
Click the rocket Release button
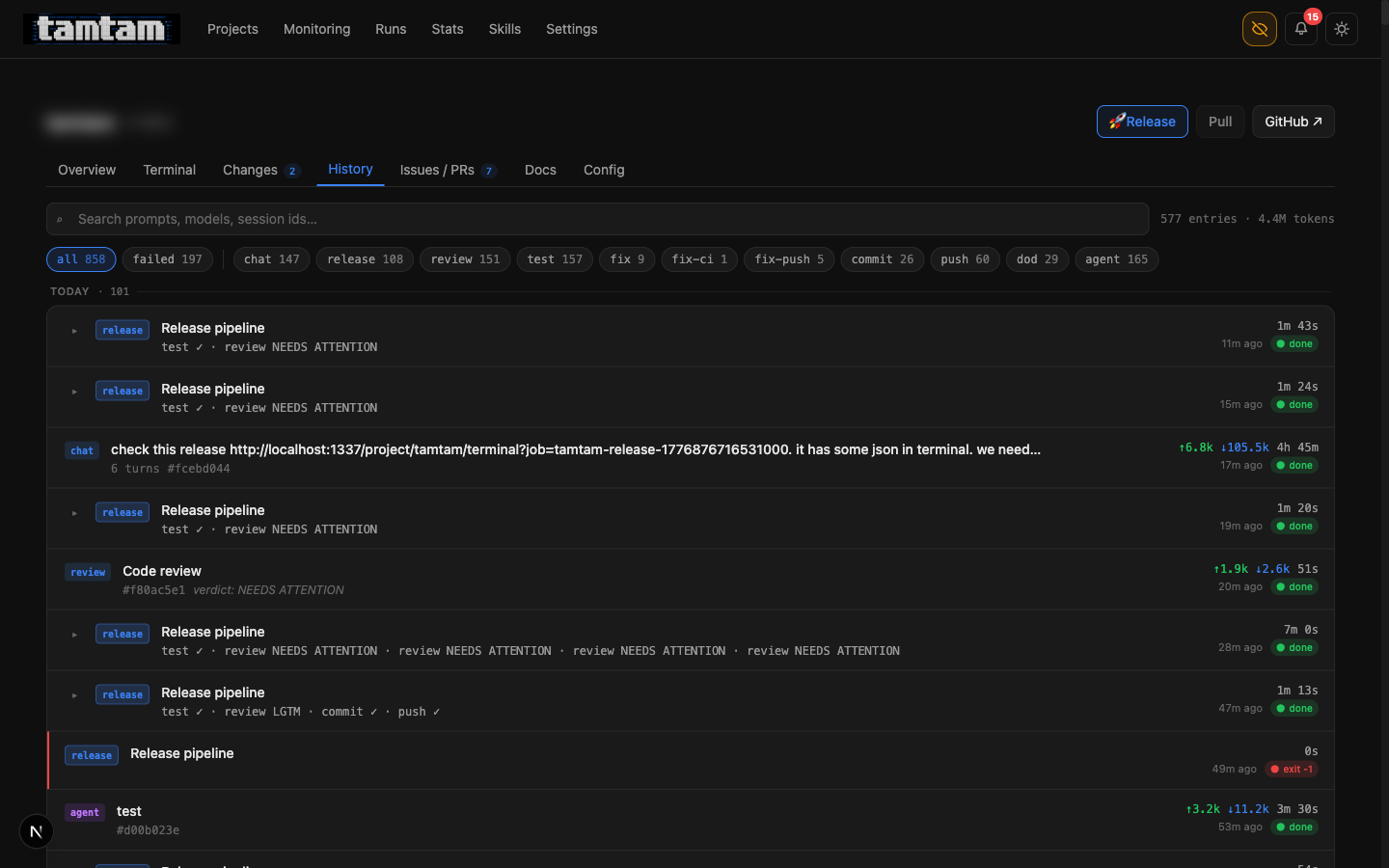[1142, 122]
